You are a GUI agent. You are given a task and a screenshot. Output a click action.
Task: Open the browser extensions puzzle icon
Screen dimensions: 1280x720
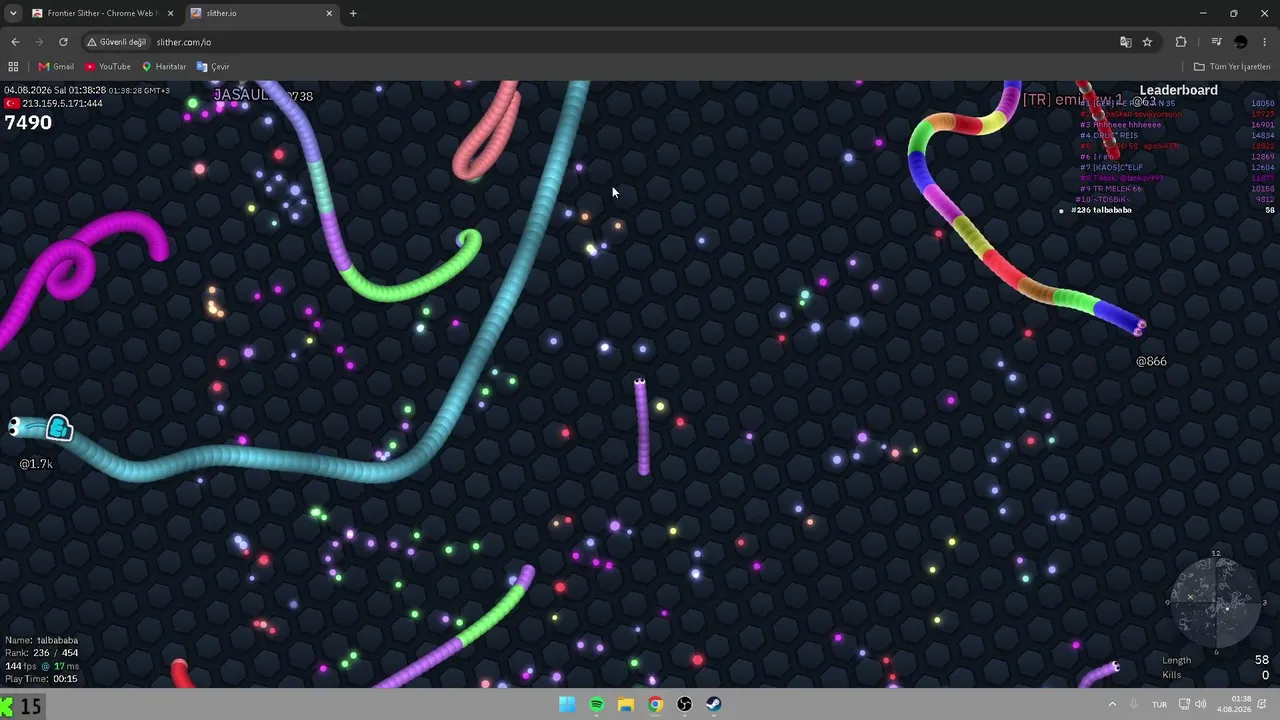[1181, 42]
